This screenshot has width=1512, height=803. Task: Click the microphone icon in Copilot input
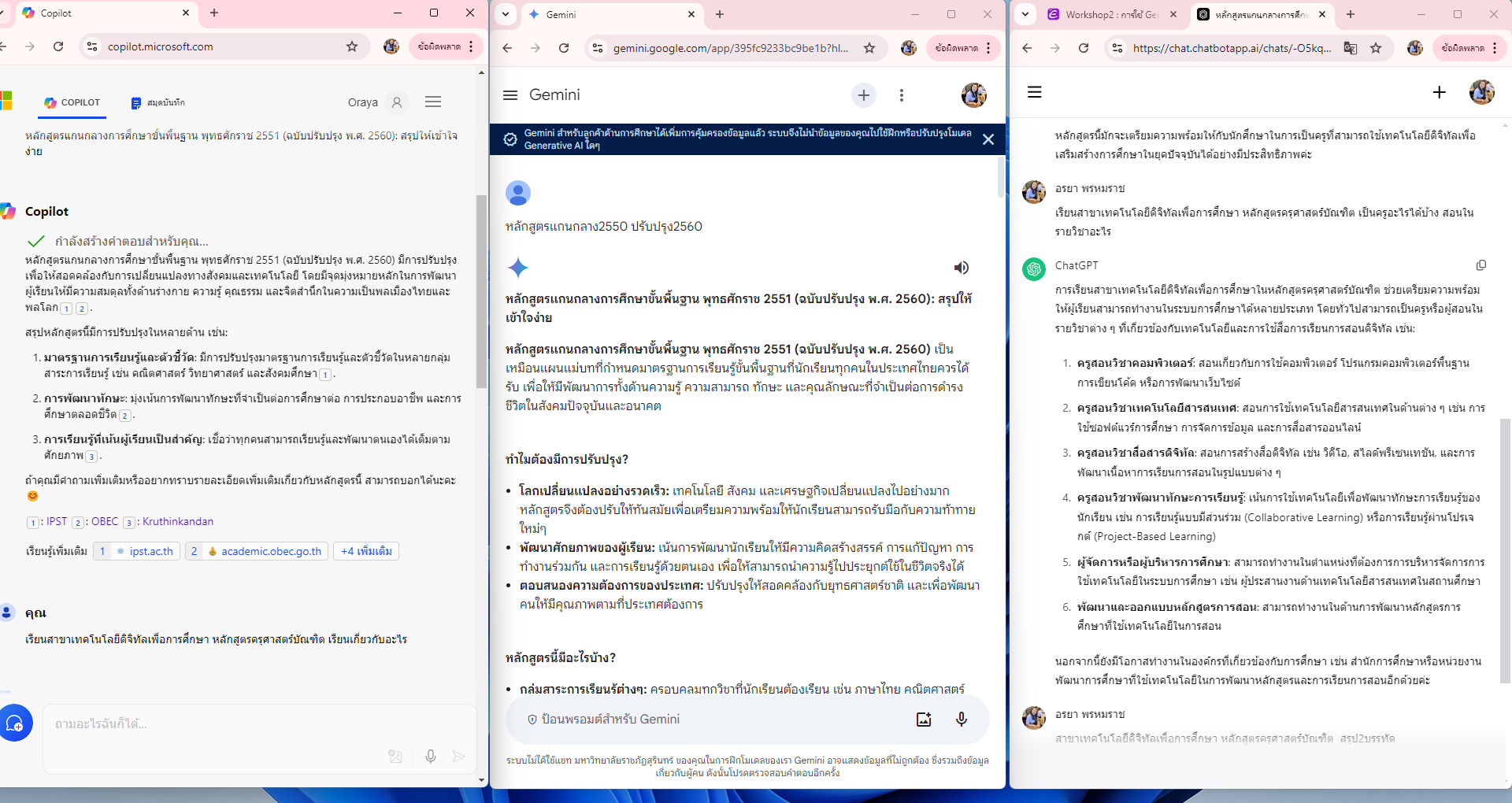(431, 756)
